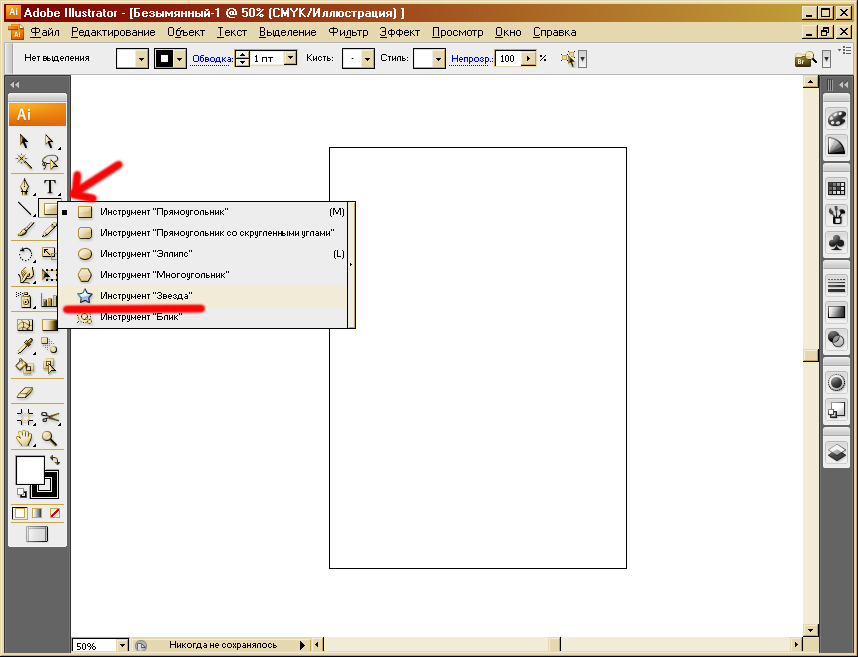This screenshot has width=858, height=657.
Task: Pick the Type (T) tool
Action: (49, 187)
